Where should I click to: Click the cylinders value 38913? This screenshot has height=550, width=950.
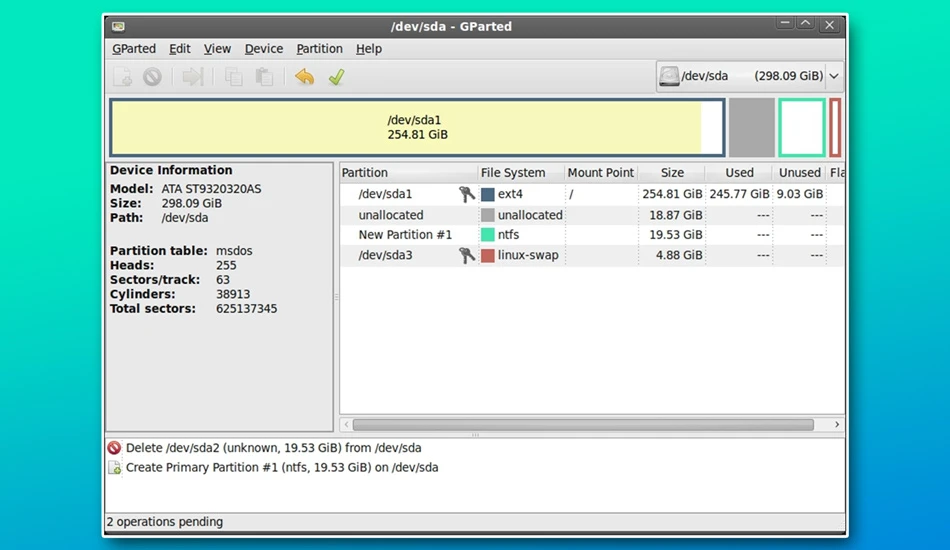tap(233, 294)
